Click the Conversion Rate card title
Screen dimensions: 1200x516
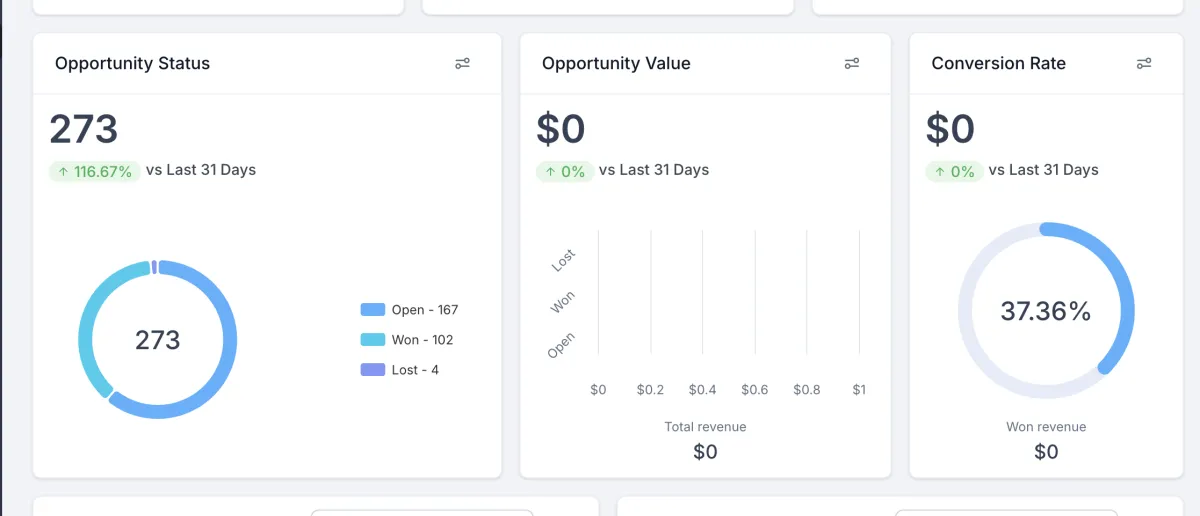(998, 63)
